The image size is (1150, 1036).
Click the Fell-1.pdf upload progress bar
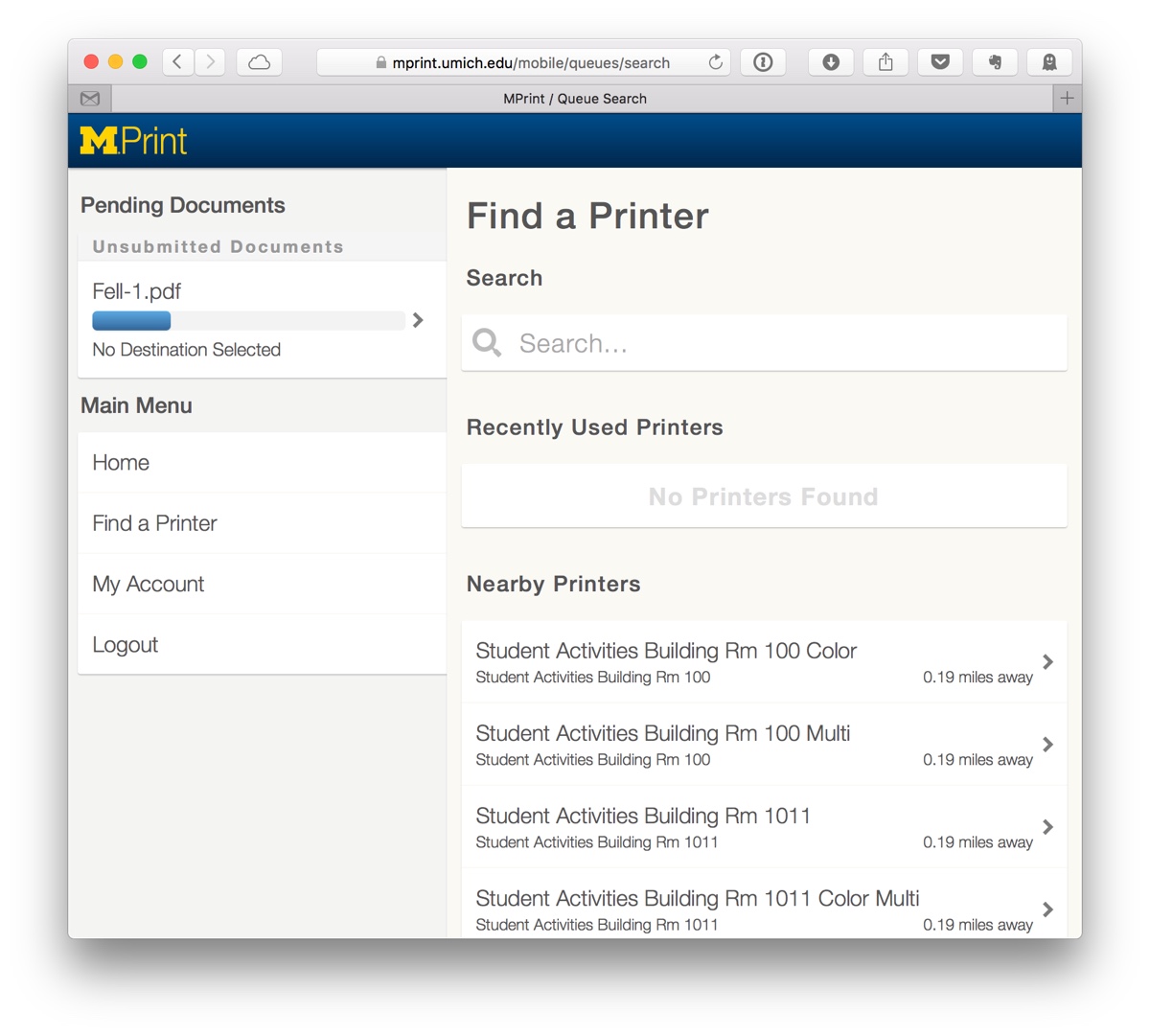point(248,321)
